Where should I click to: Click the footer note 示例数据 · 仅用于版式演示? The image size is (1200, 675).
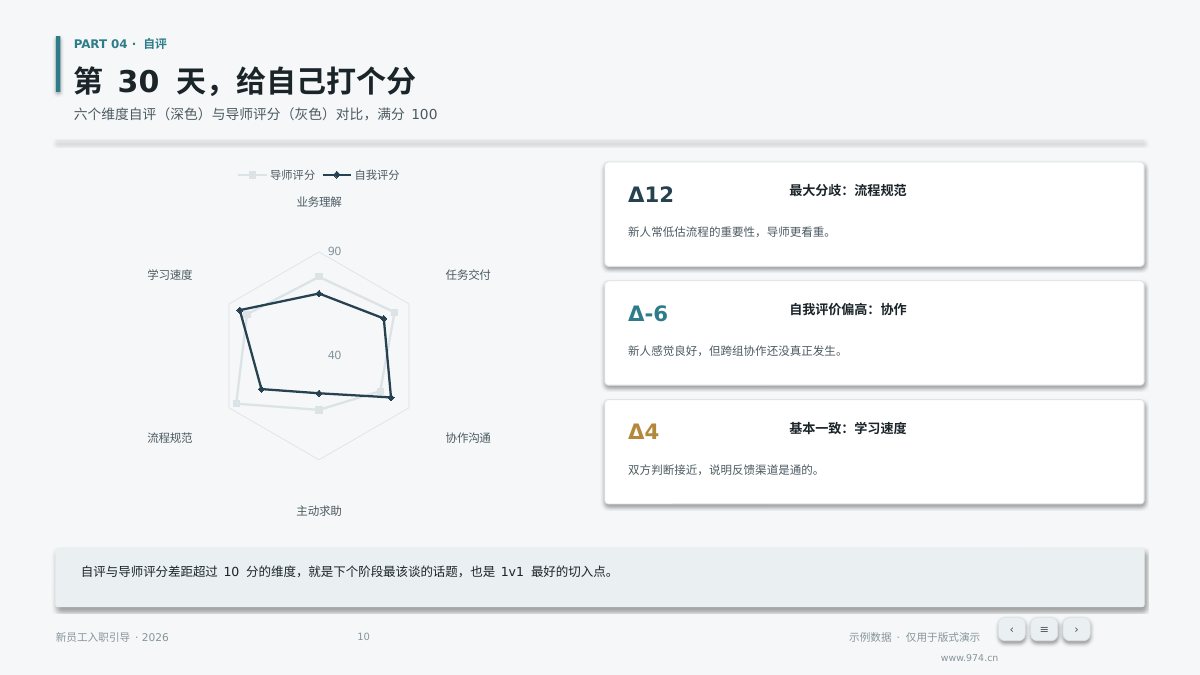[x=914, y=637]
